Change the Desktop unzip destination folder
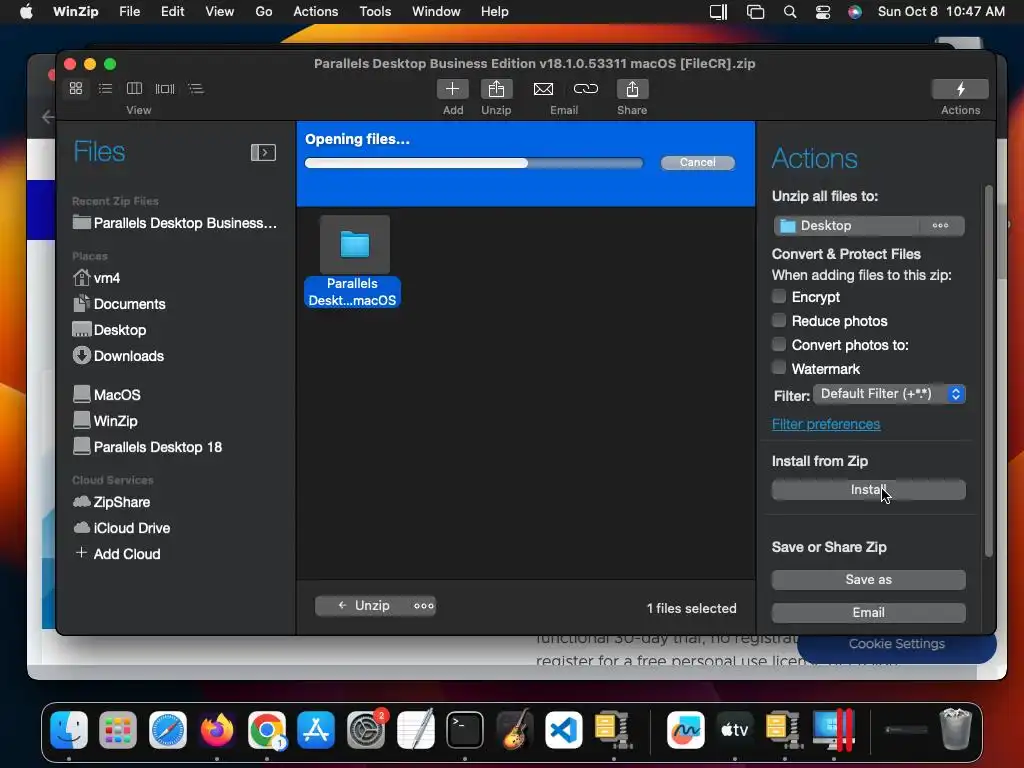This screenshot has width=1024, height=768. pos(846,225)
